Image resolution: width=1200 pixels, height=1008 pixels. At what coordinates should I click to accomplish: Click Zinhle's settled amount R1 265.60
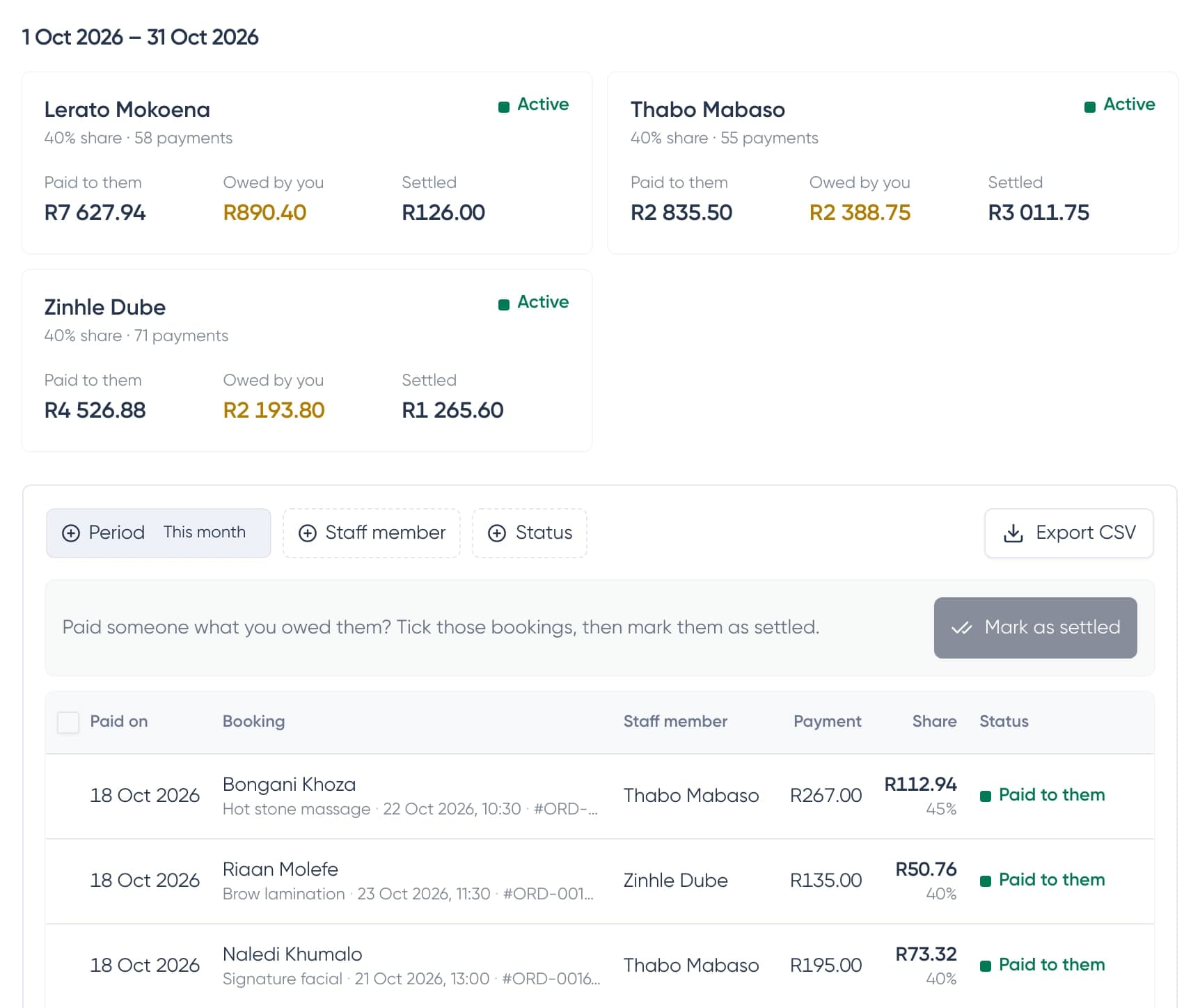452,410
